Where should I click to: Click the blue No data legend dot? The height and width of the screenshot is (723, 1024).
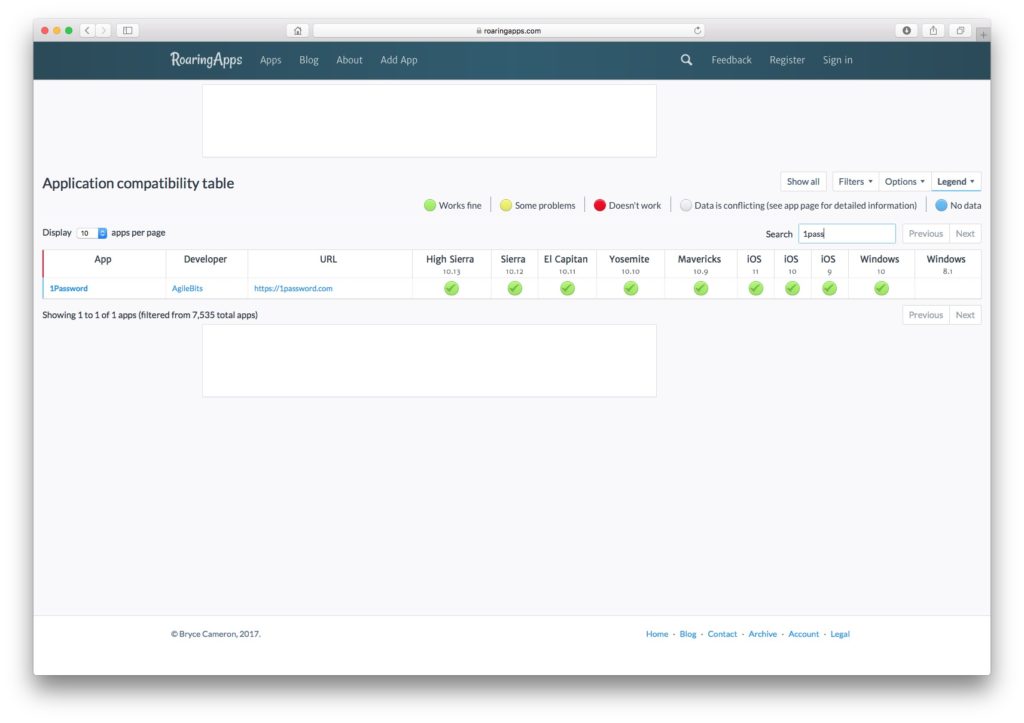tap(941, 205)
